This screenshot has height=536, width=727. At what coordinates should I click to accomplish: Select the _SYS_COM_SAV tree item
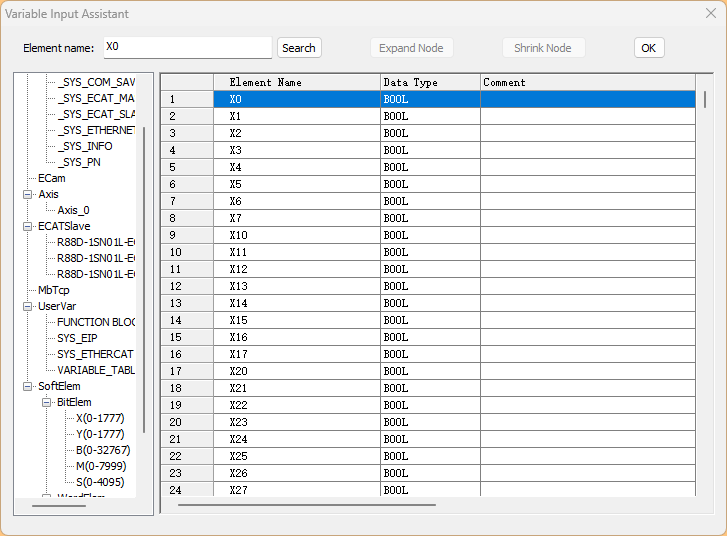[x=96, y=82]
